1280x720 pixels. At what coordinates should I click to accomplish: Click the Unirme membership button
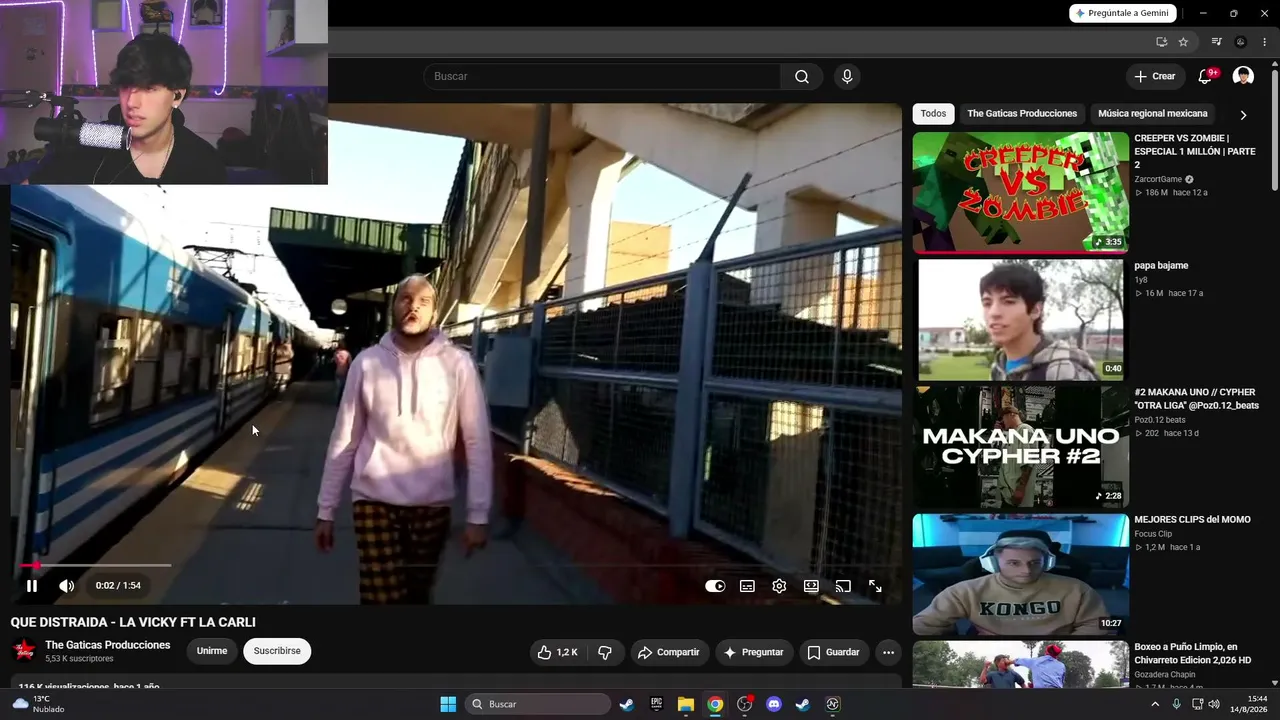(212, 651)
